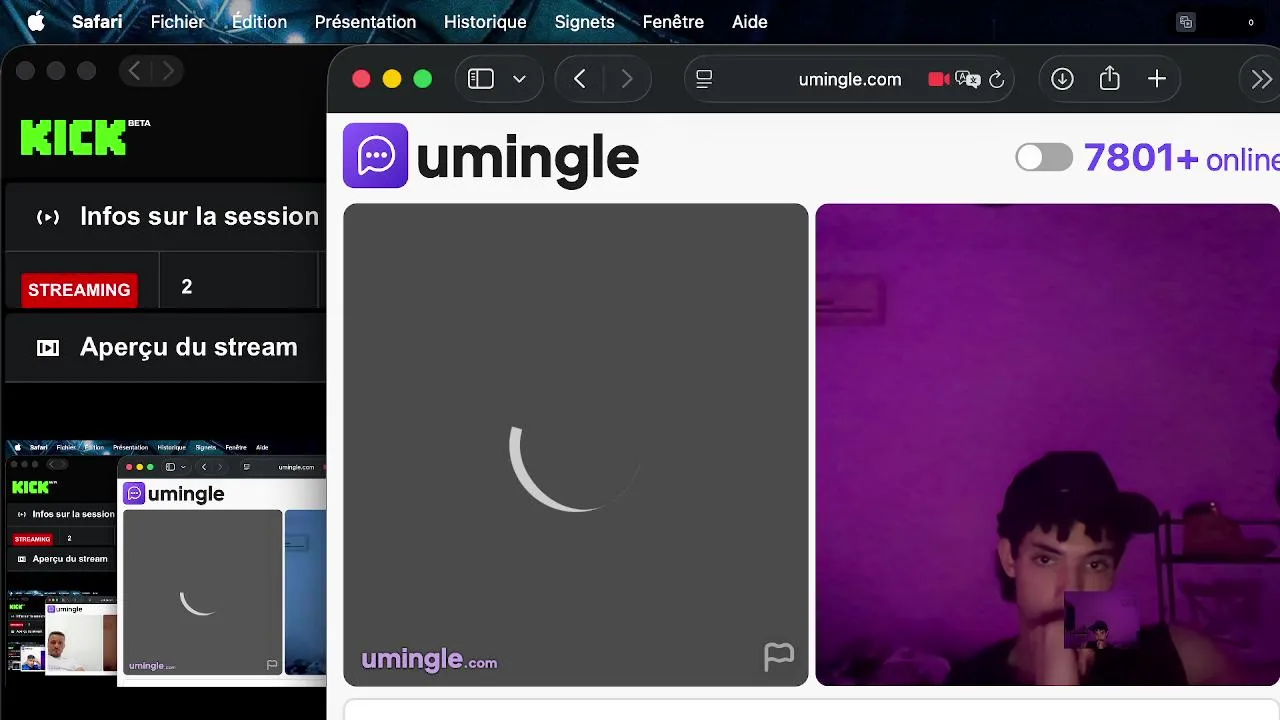Screen dimensions: 1280x720
Task: Show Safari sidebar in umingle window
Action: 481,79
